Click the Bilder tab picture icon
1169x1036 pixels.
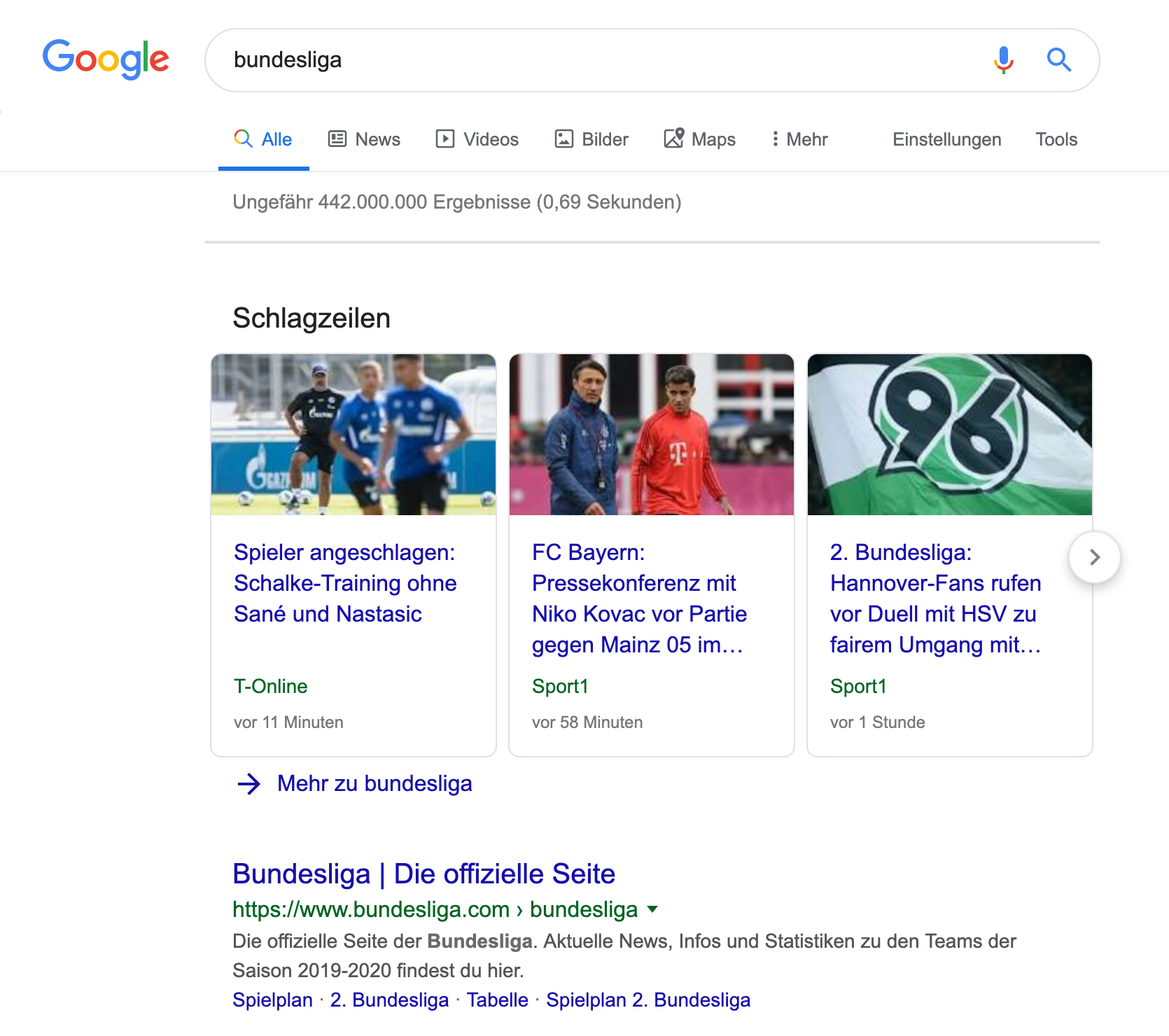point(563,139)
